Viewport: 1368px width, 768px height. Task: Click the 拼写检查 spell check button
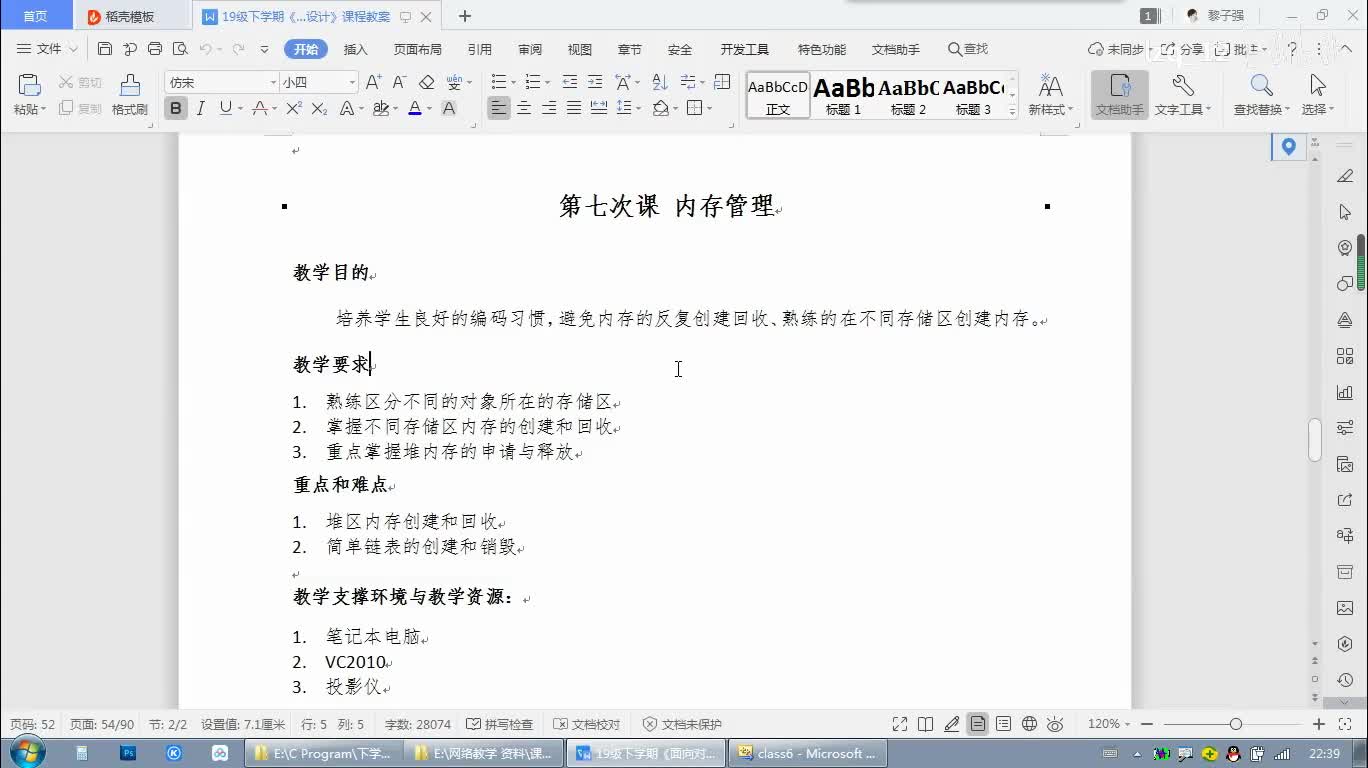501,724
